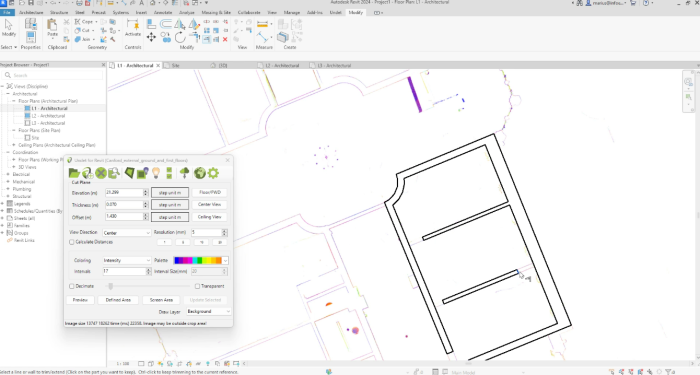The height and width of the screenshot is (375, 700).
Task: Click the Center View button
Action: click(210, 204)
